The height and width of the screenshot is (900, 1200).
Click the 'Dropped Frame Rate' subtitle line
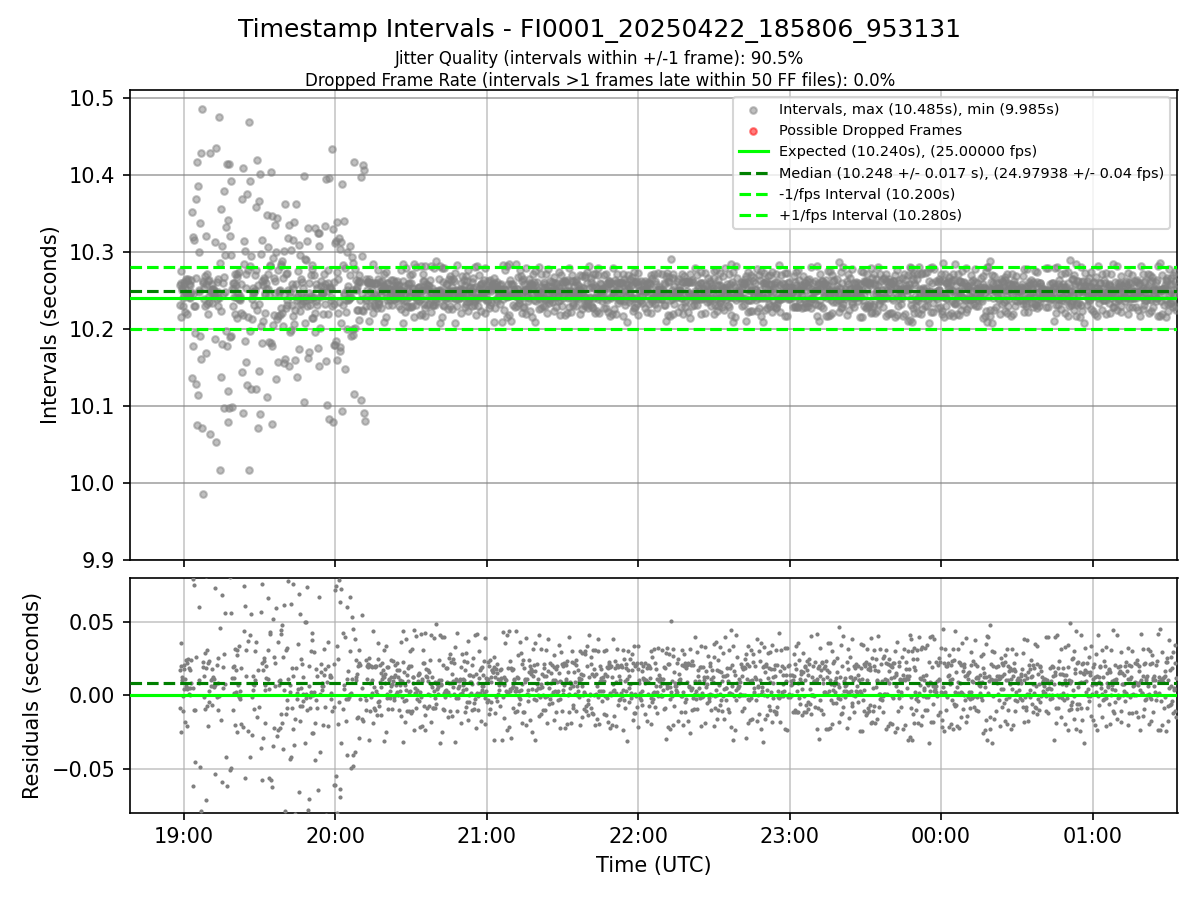[599, 80]
